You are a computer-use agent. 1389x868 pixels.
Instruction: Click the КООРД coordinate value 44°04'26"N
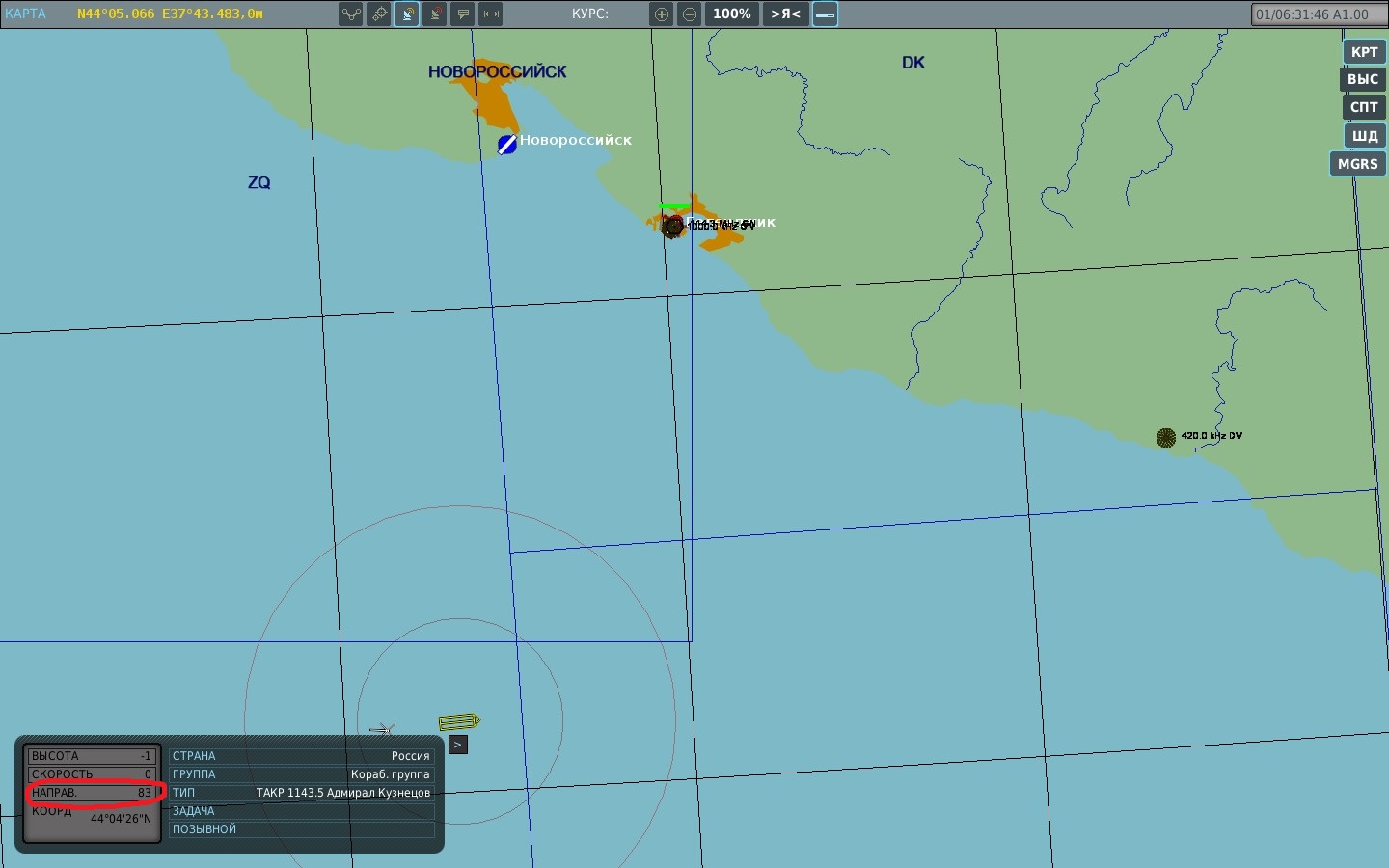[121, 819]
